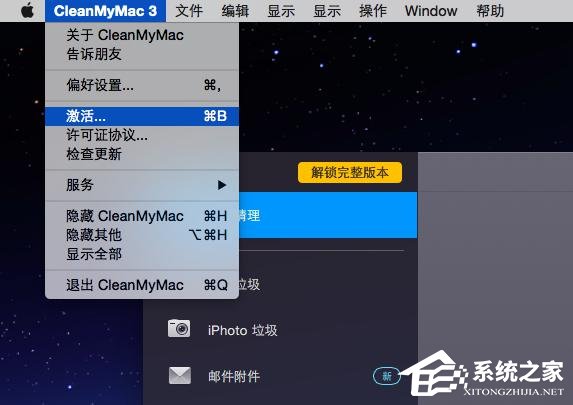Open the 文件 menu bar item
This screenshot has height=405, width=573.
point(189,11)
